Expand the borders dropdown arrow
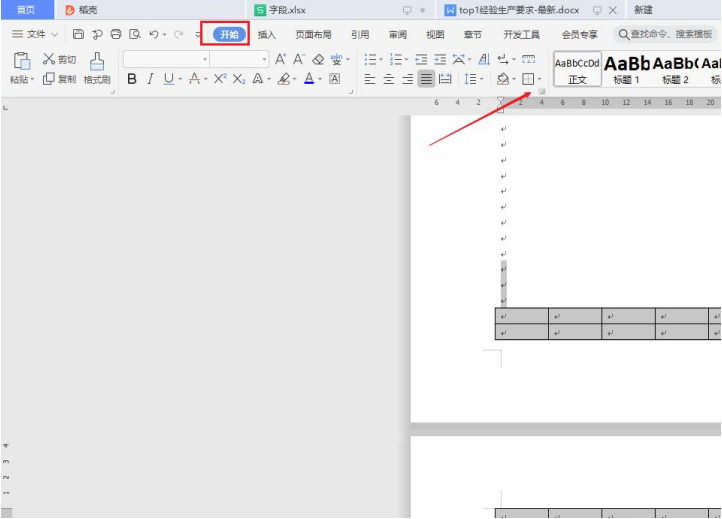The image size is (722, 519). [540, 79]
